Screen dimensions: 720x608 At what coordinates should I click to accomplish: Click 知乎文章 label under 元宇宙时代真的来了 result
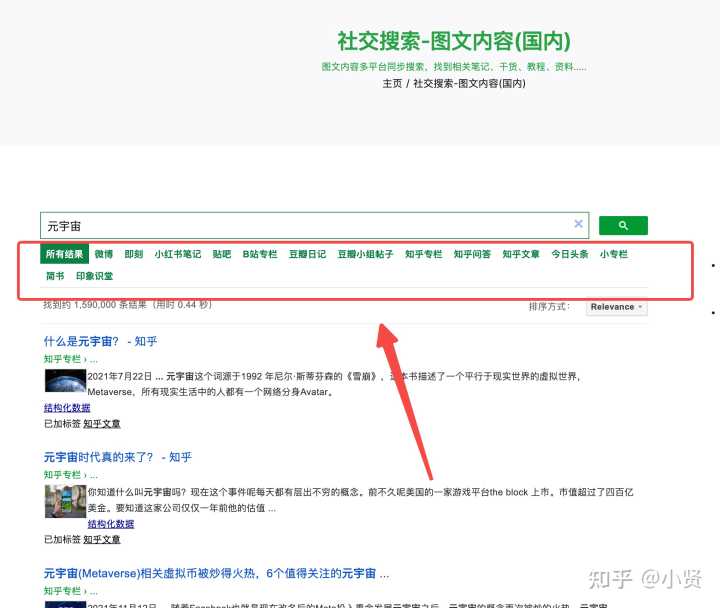(101, 539)
